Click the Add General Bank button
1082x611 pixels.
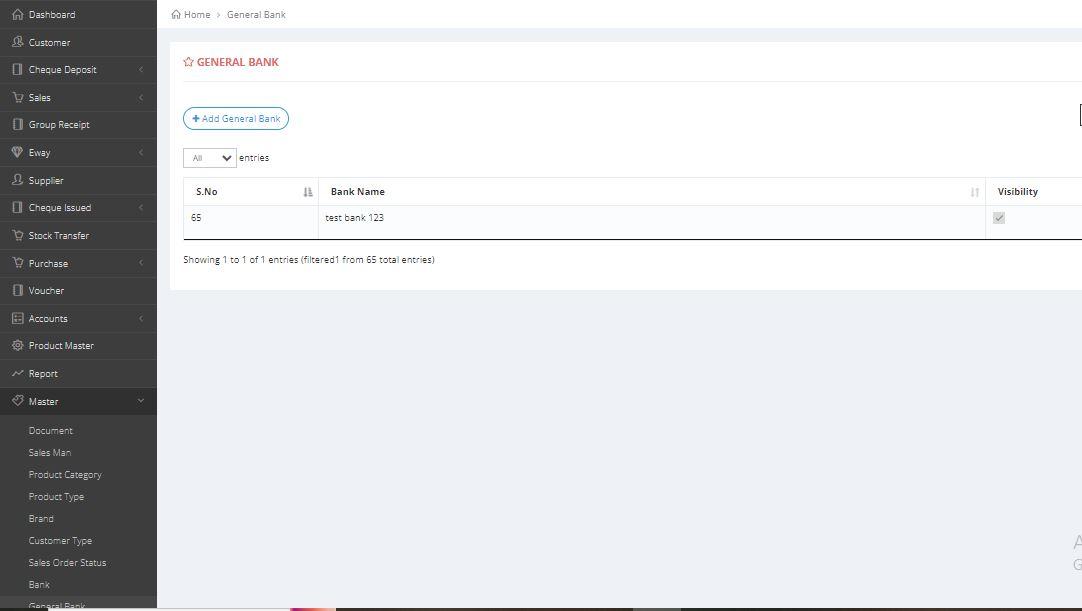(236, 119)
